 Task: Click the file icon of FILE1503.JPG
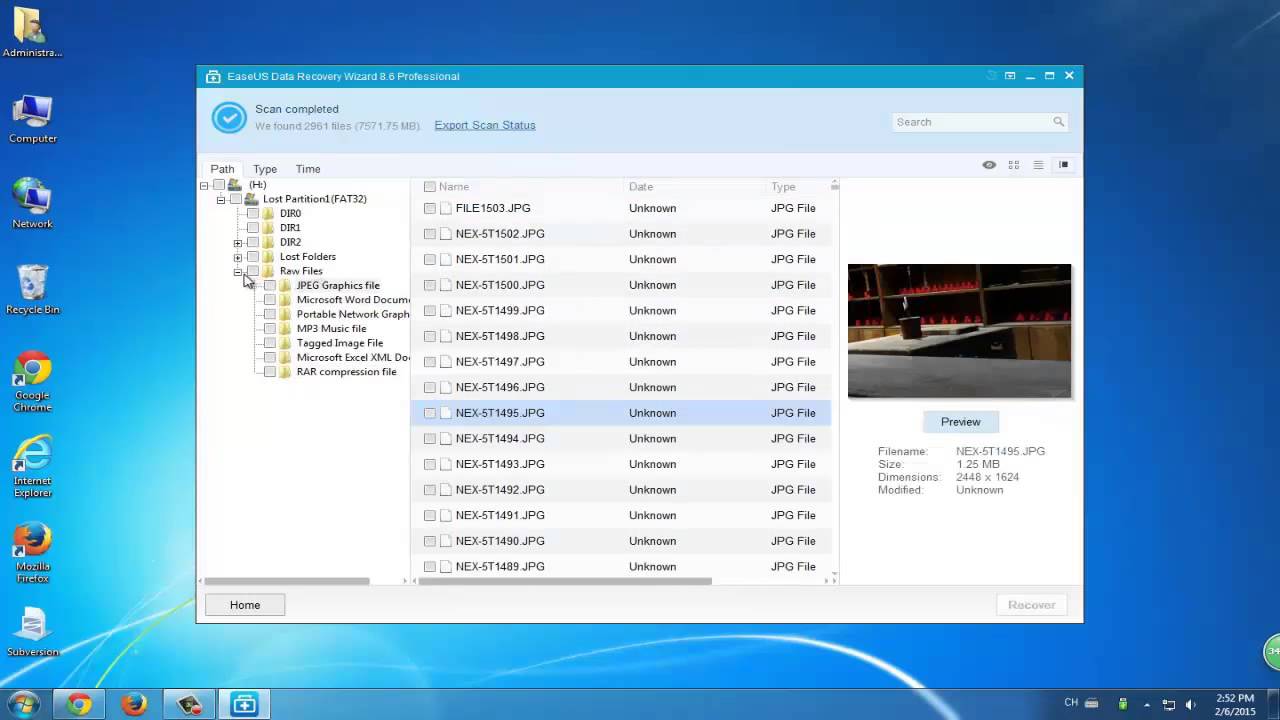pos(446,208)
